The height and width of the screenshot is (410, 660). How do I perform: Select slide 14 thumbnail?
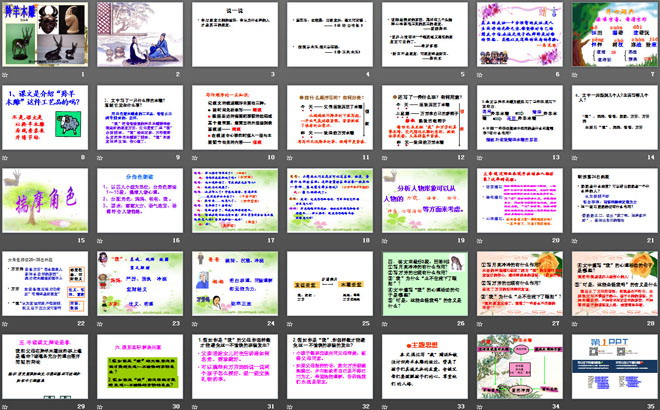[615, 117]
